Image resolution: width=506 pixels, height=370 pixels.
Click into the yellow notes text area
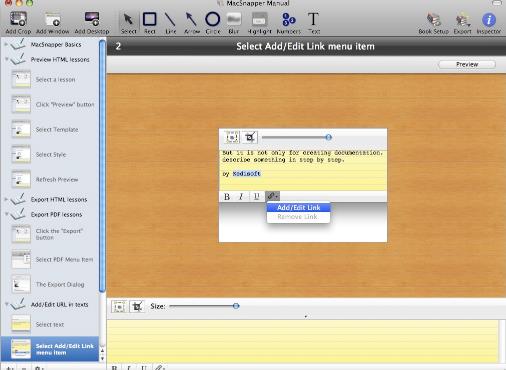(x=303, y=341)
